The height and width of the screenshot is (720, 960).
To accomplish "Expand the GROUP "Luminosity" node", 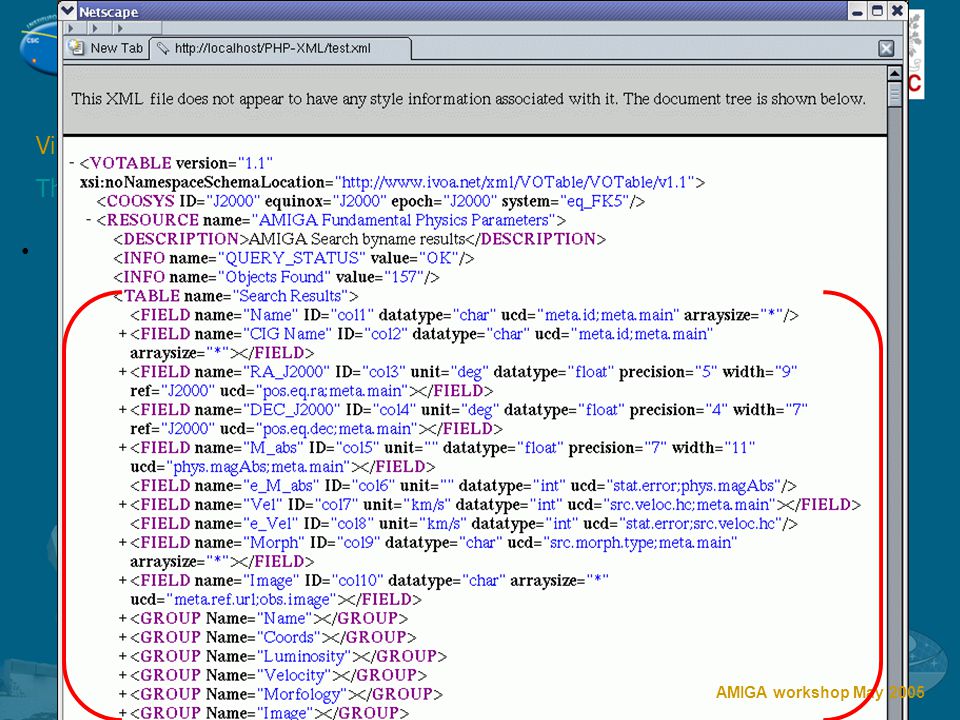I will [x=122, y=657].
